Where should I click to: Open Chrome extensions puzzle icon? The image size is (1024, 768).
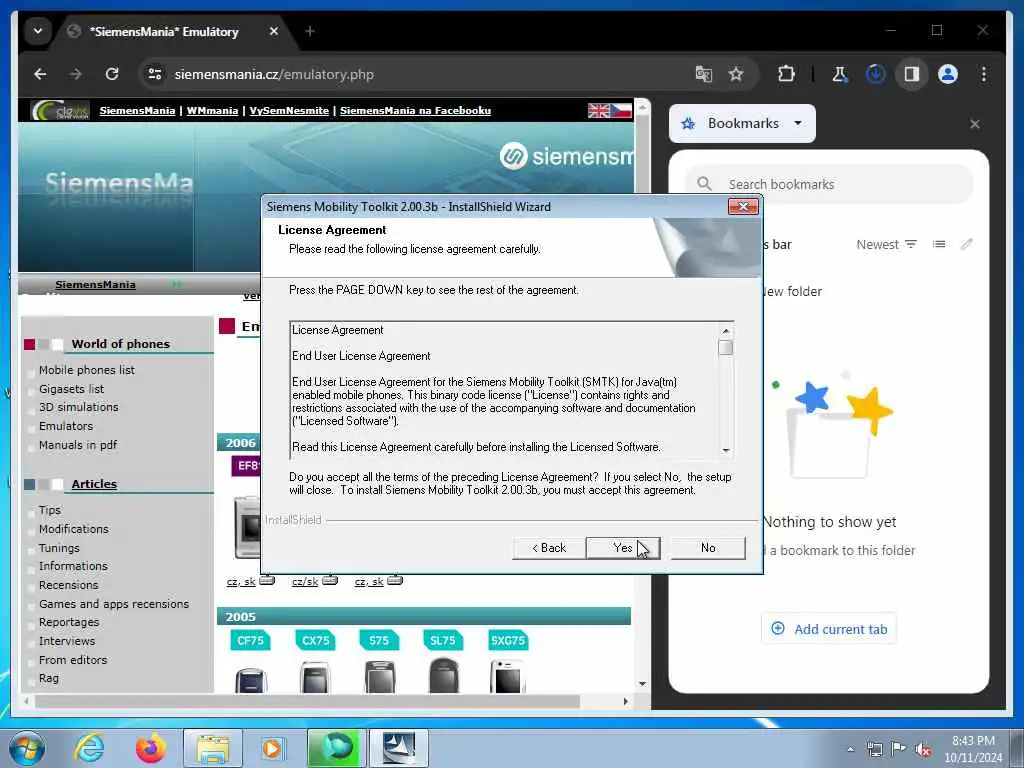(786, 74)
